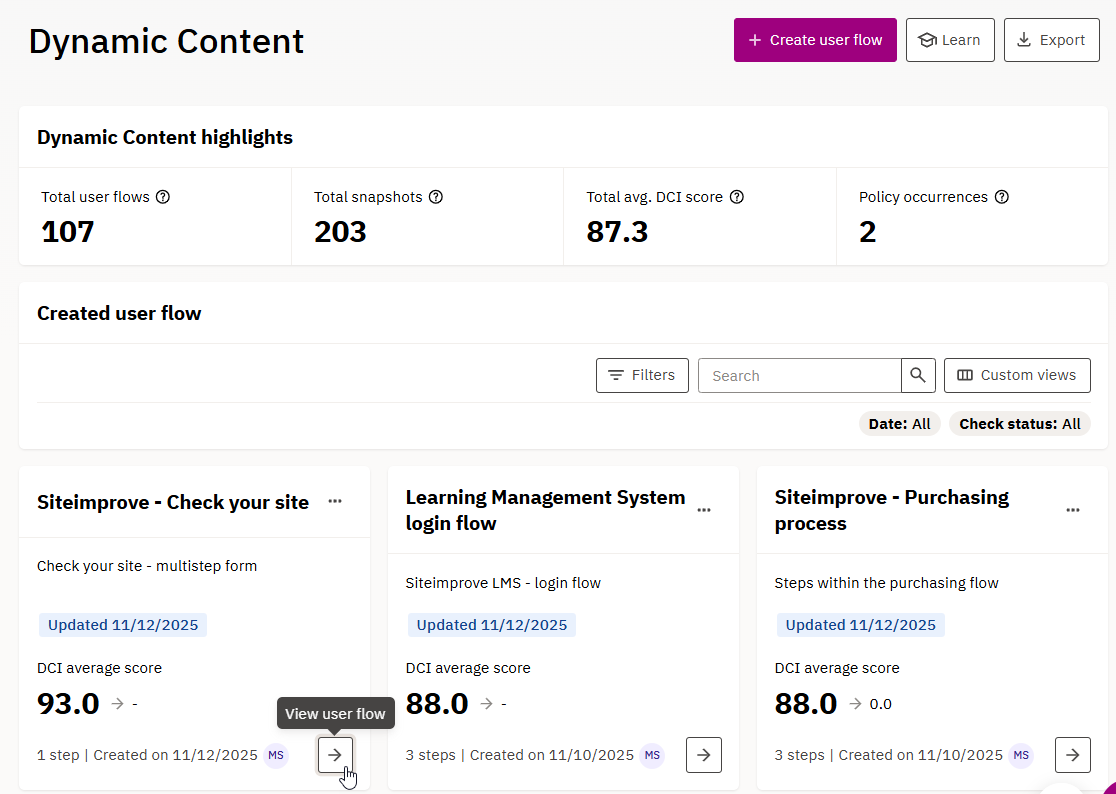Image resolution: width=1116 pixels, height=794 pixels.
Task: Open tooltip for Total user flows metric
Action: coord(163,197)
